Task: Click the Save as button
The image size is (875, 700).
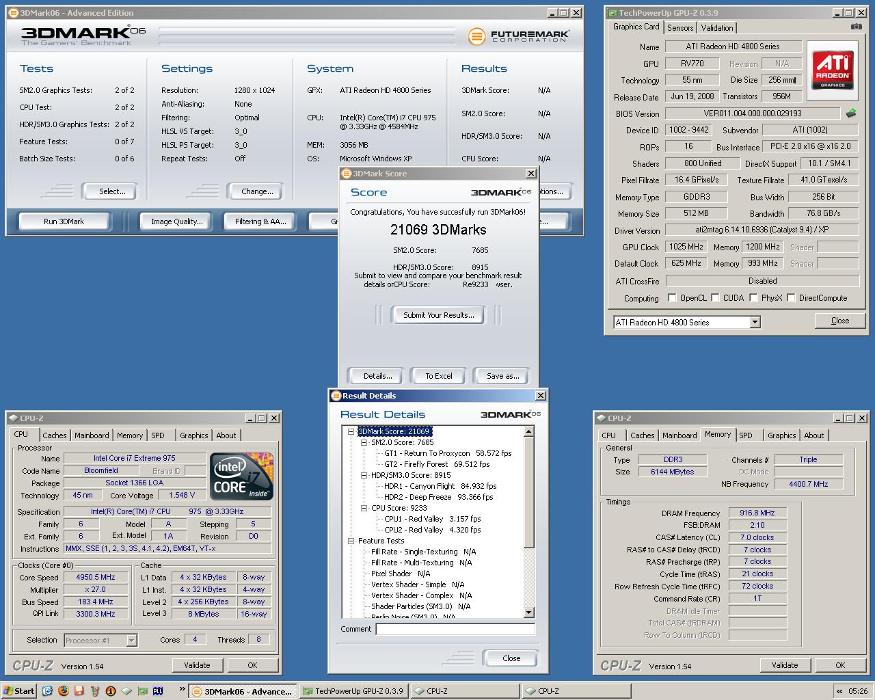Action: click(502, 376)
